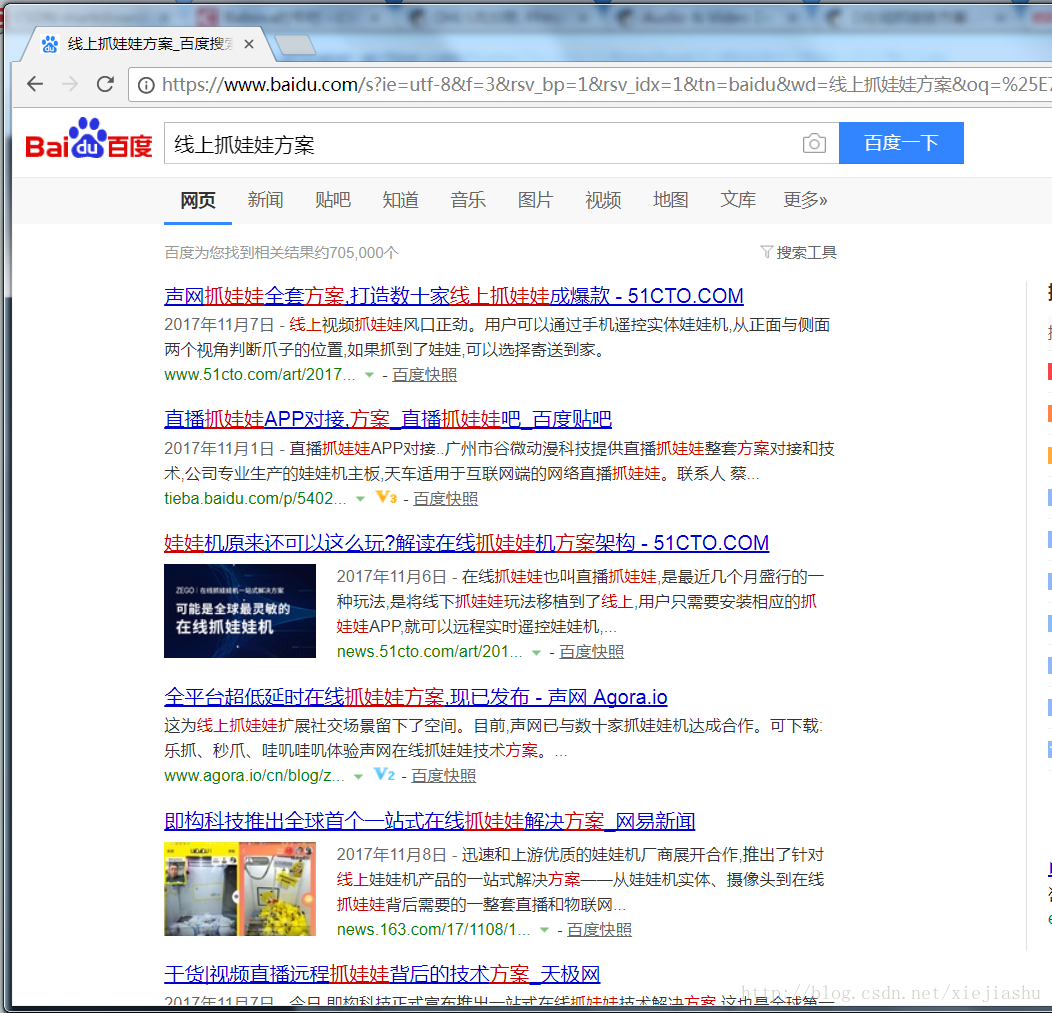This screenshot has height=1013, width=1052.
Task: Click 百度快照 for news.51cto.com result
Action: 592,652
